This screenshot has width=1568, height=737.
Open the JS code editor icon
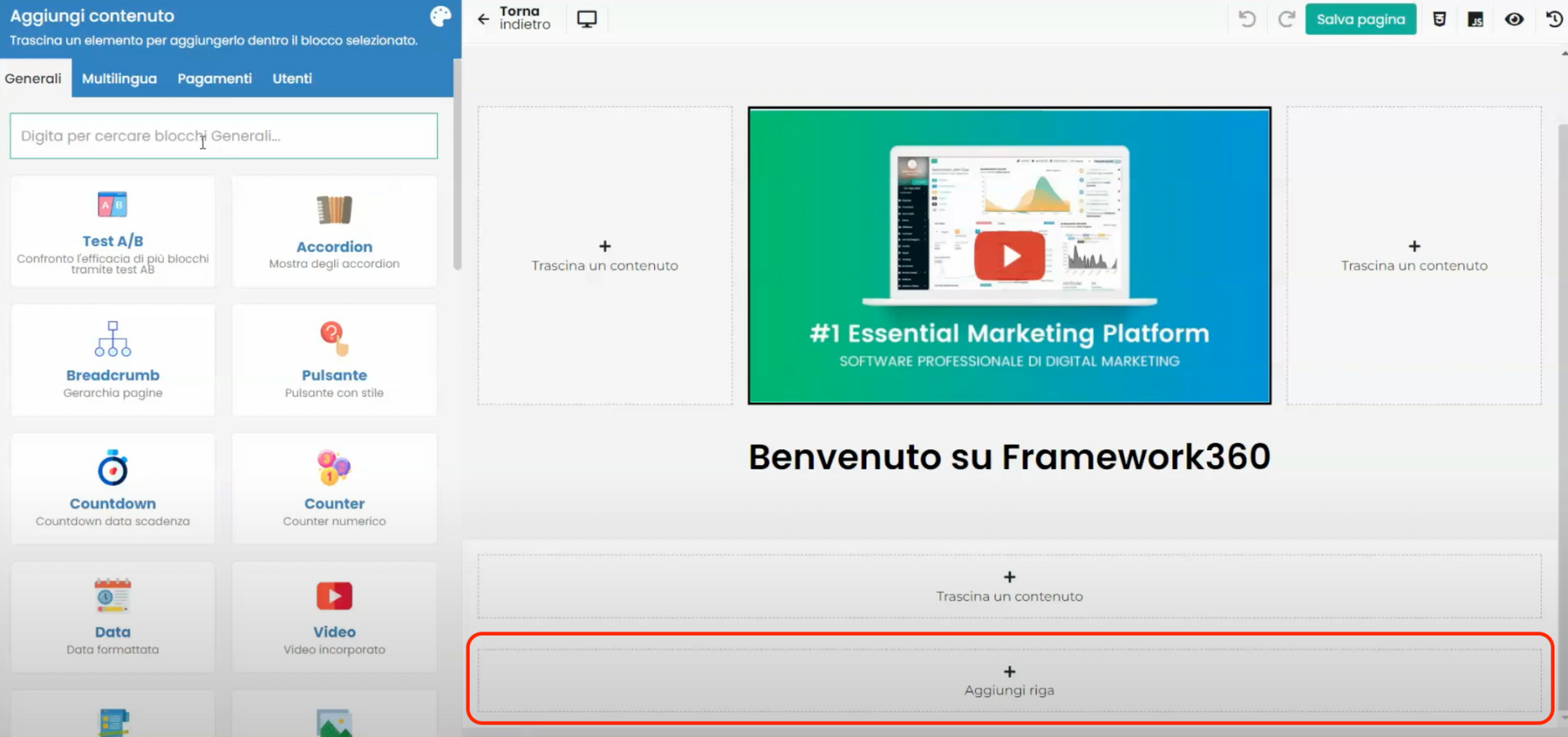click(x=1476, y=19)
